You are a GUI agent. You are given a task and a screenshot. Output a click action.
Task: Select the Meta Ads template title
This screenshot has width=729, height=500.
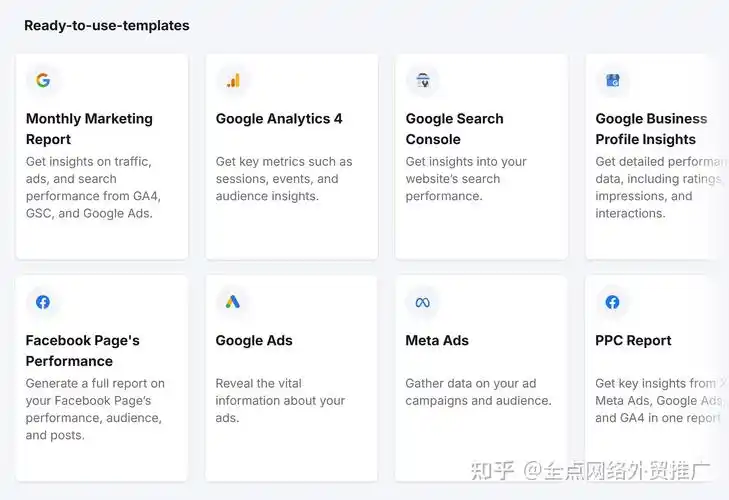[x=437, y=341]
